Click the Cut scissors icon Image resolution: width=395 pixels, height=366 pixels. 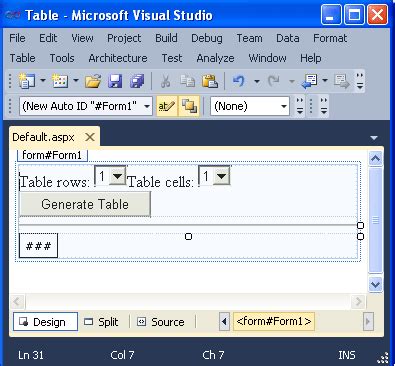pos(165,81)
